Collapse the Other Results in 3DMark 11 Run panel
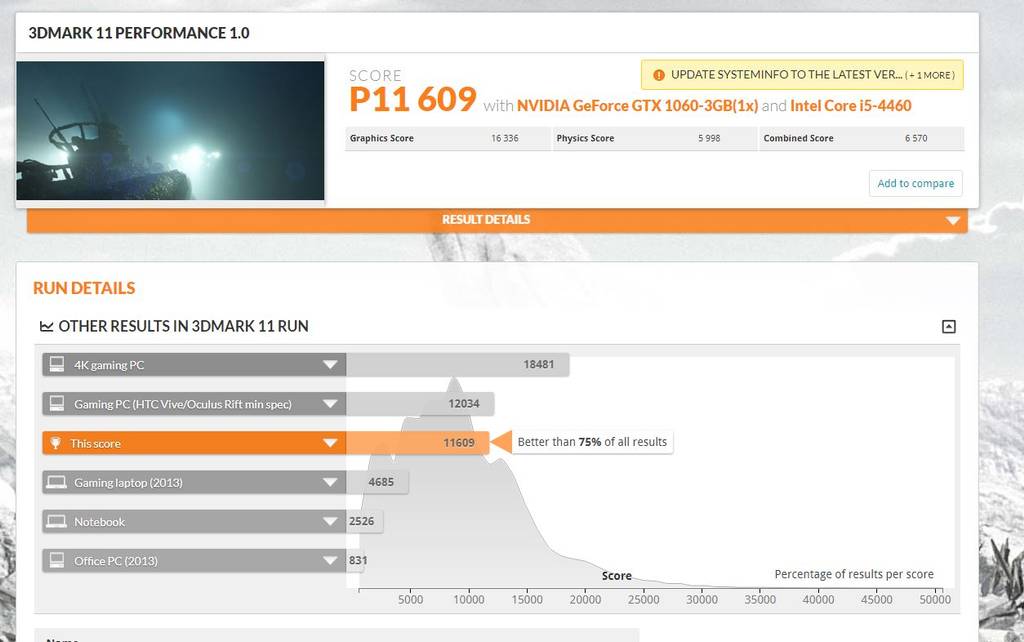 949,327
